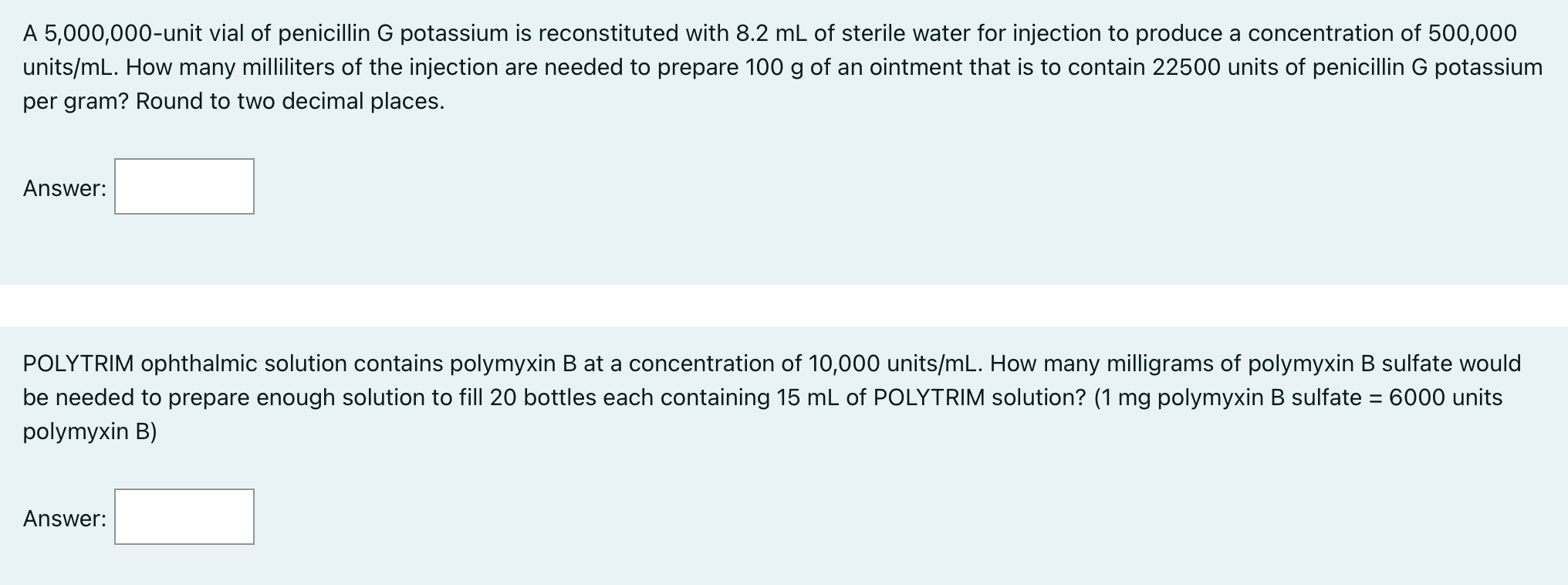This screenshot has width=1568, height=585.
Task: Click the '6000 units' conversion text
Action: pyautogui.click(x=1445, y=397)
